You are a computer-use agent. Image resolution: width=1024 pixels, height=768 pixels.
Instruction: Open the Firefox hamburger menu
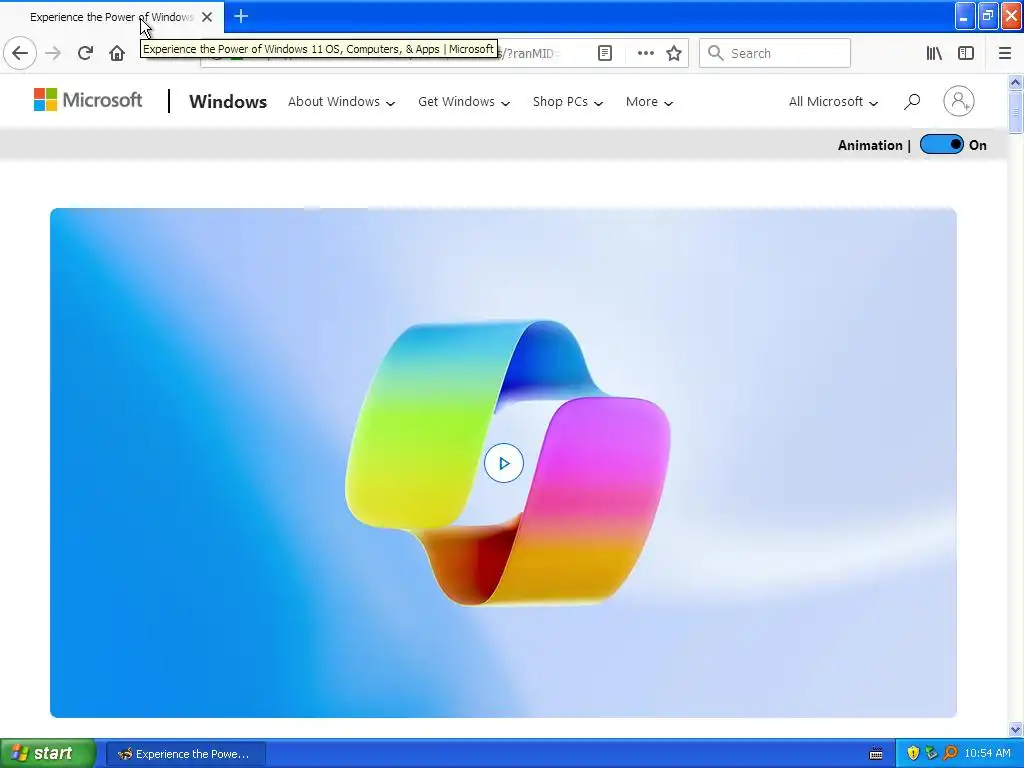[x=1004, y=53]
